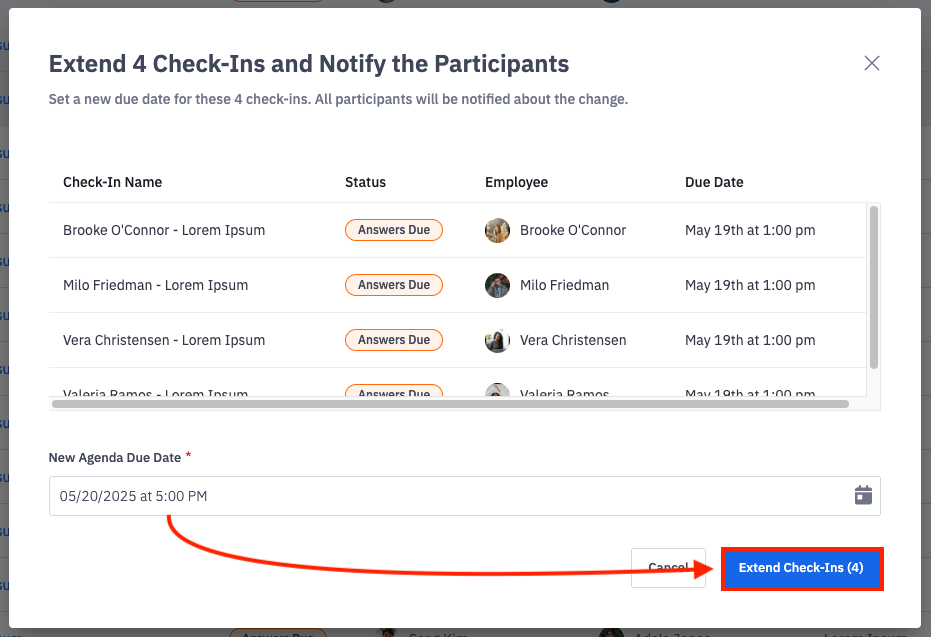Select the Milo Friedman - Lorem Ipsum row
The image size is (931, 637).
tap(155, 285)
